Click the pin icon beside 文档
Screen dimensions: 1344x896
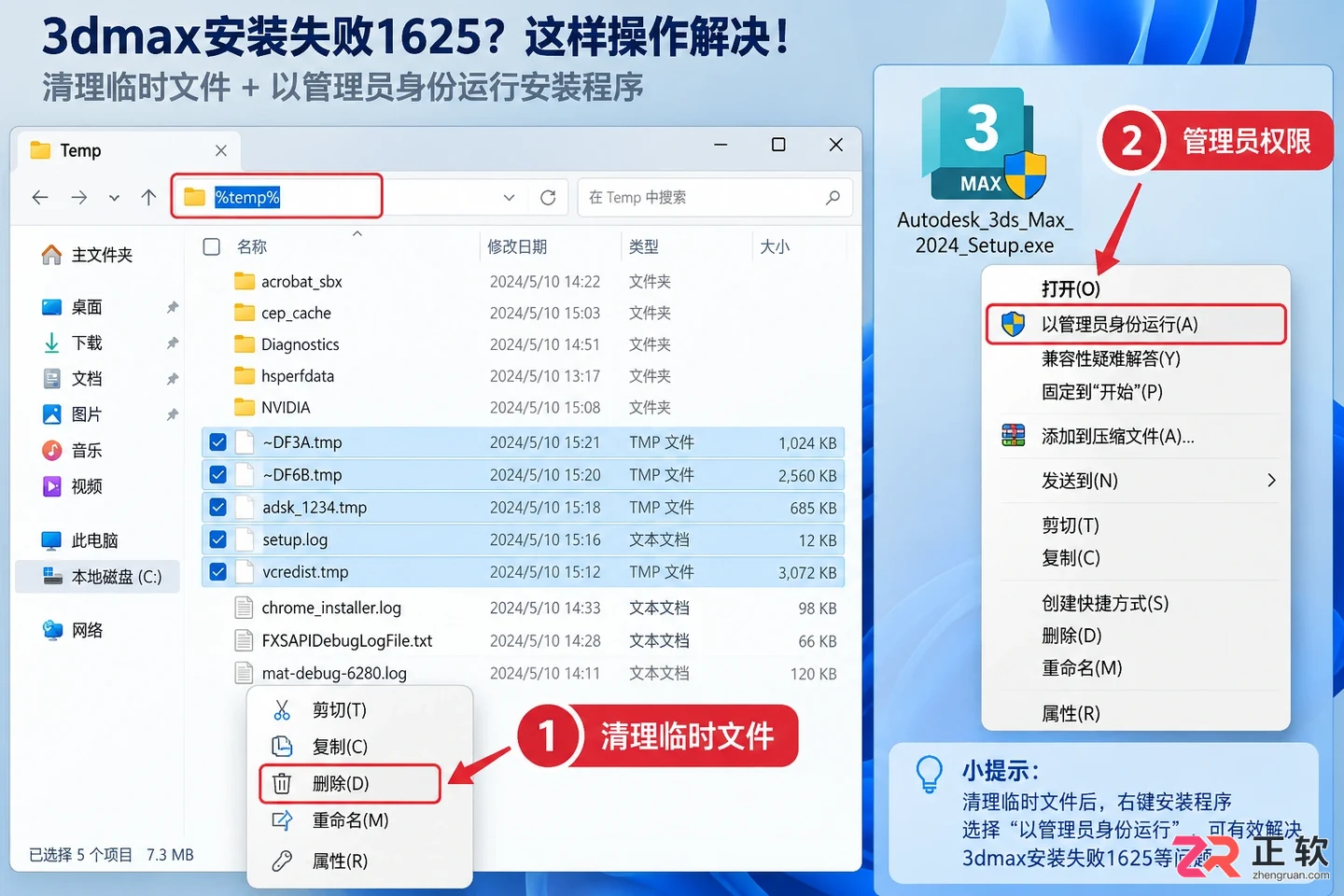[x=172, y=379]
